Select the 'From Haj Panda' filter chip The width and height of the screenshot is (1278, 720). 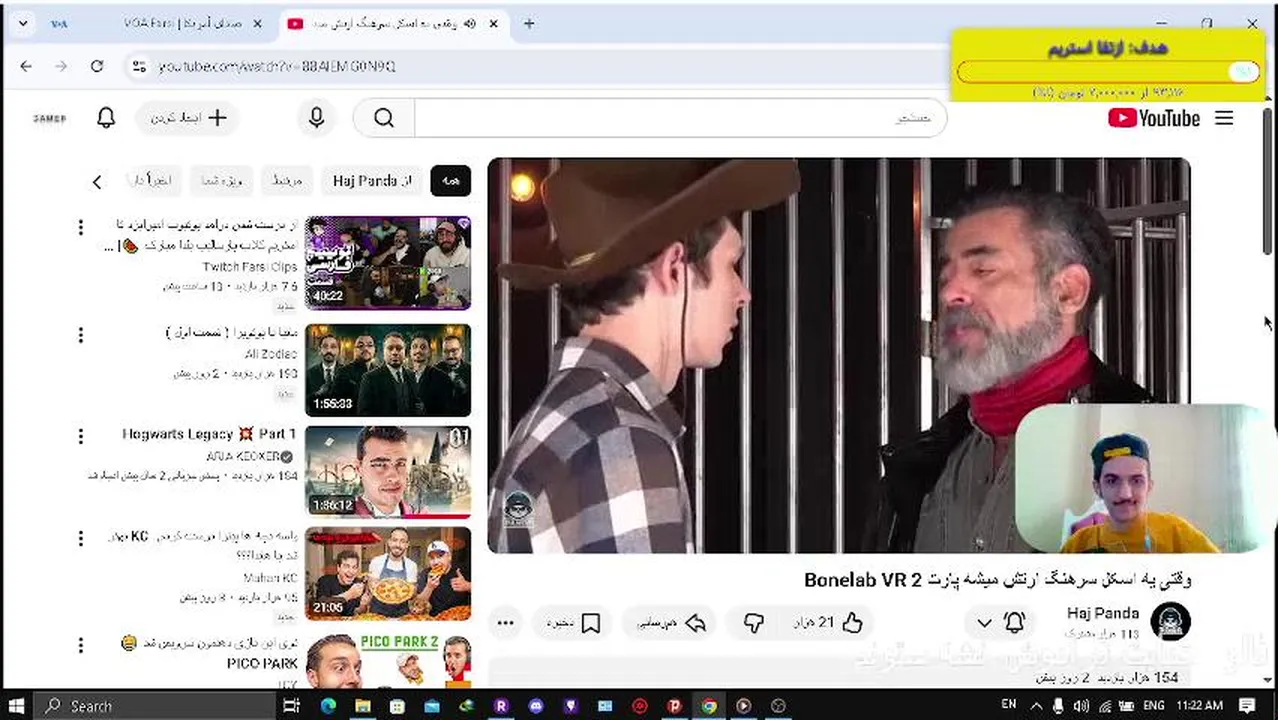pyautogui.click(x=372, y=181)
